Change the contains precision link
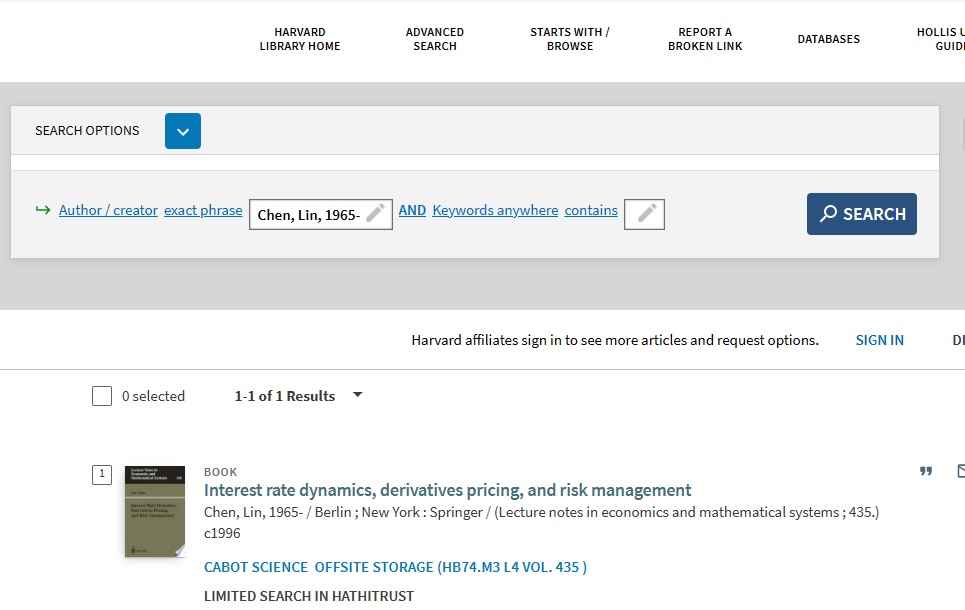Image resolution: width=965 pixels, height=610 pixels. [591, 211]
